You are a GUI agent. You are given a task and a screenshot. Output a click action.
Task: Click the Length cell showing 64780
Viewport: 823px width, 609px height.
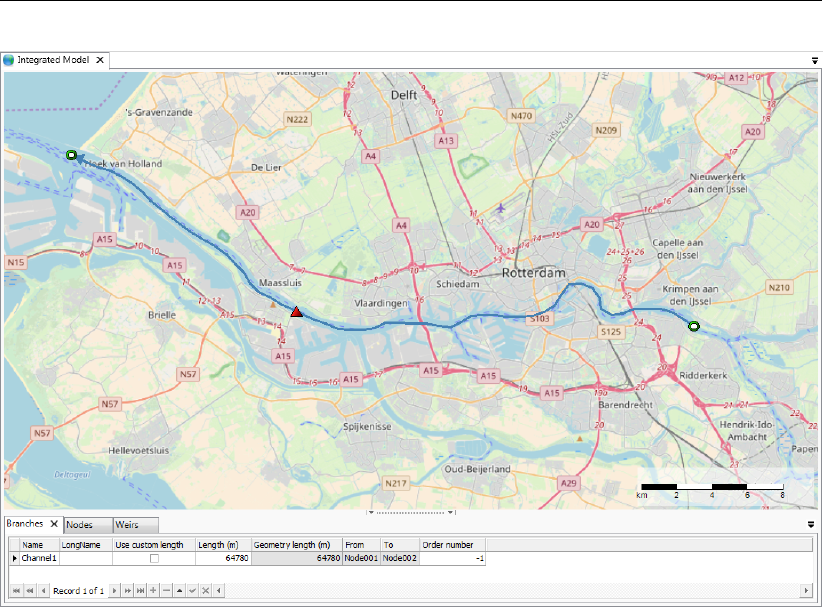coord(223,558)
